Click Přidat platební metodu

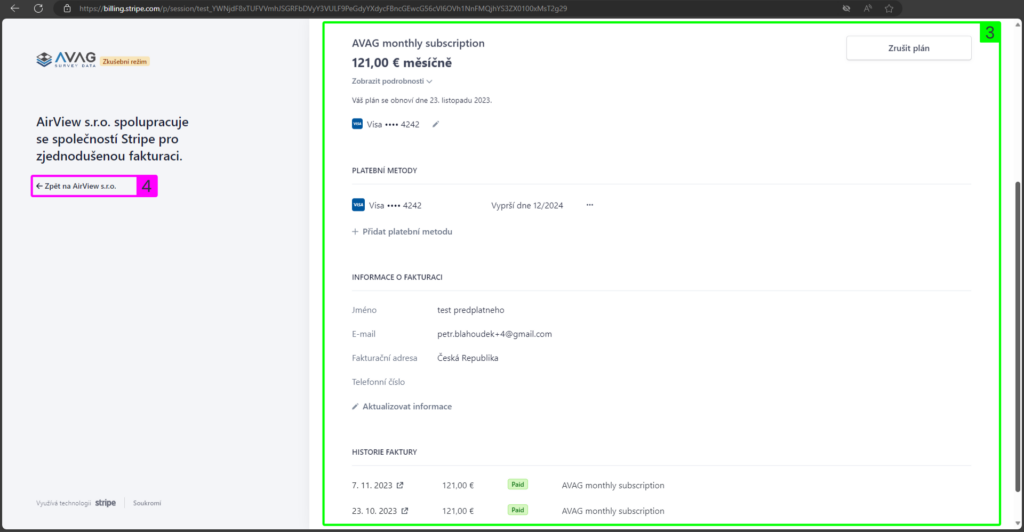coord(402,231)
